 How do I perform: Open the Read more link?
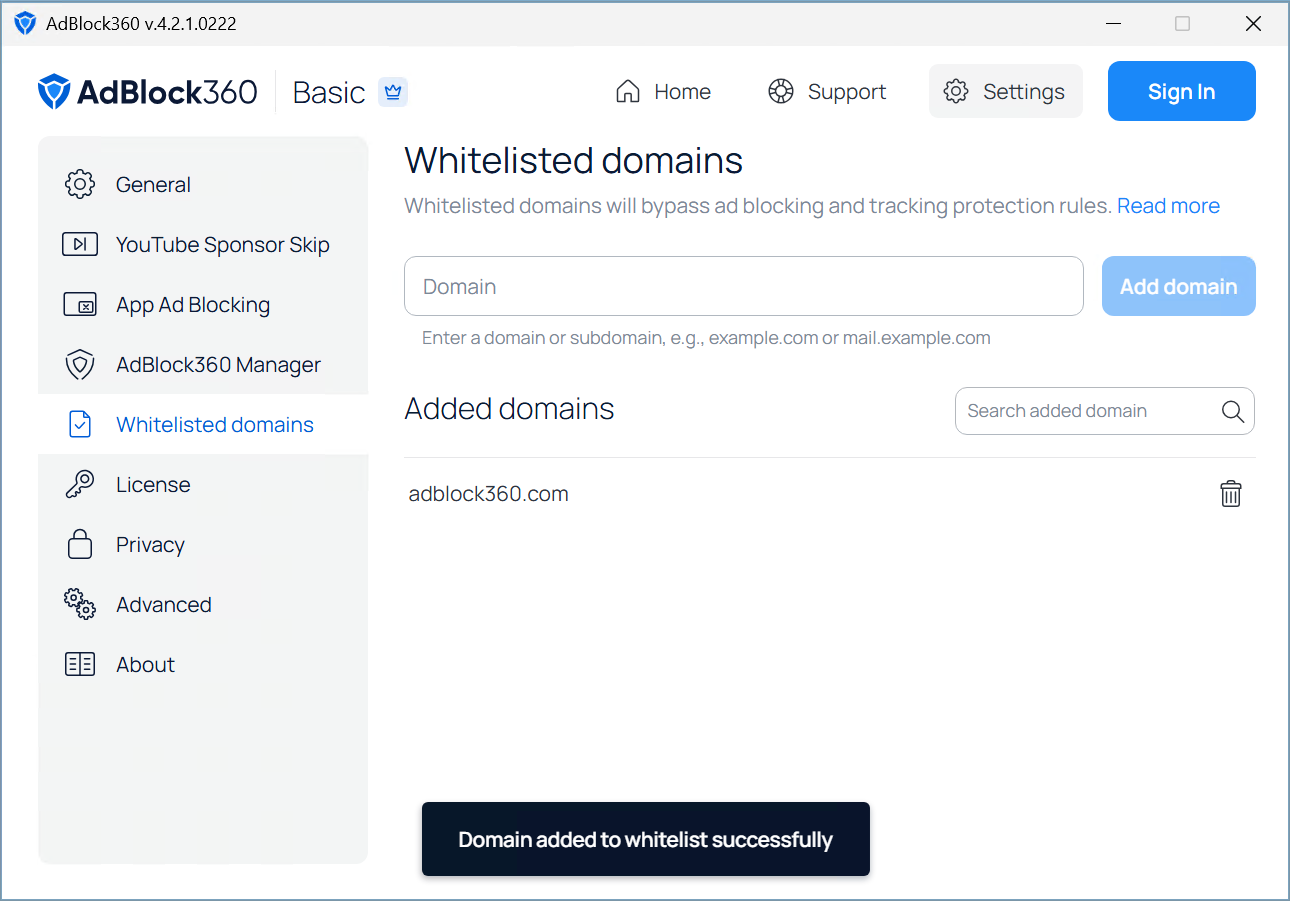tap(1168, 206)
